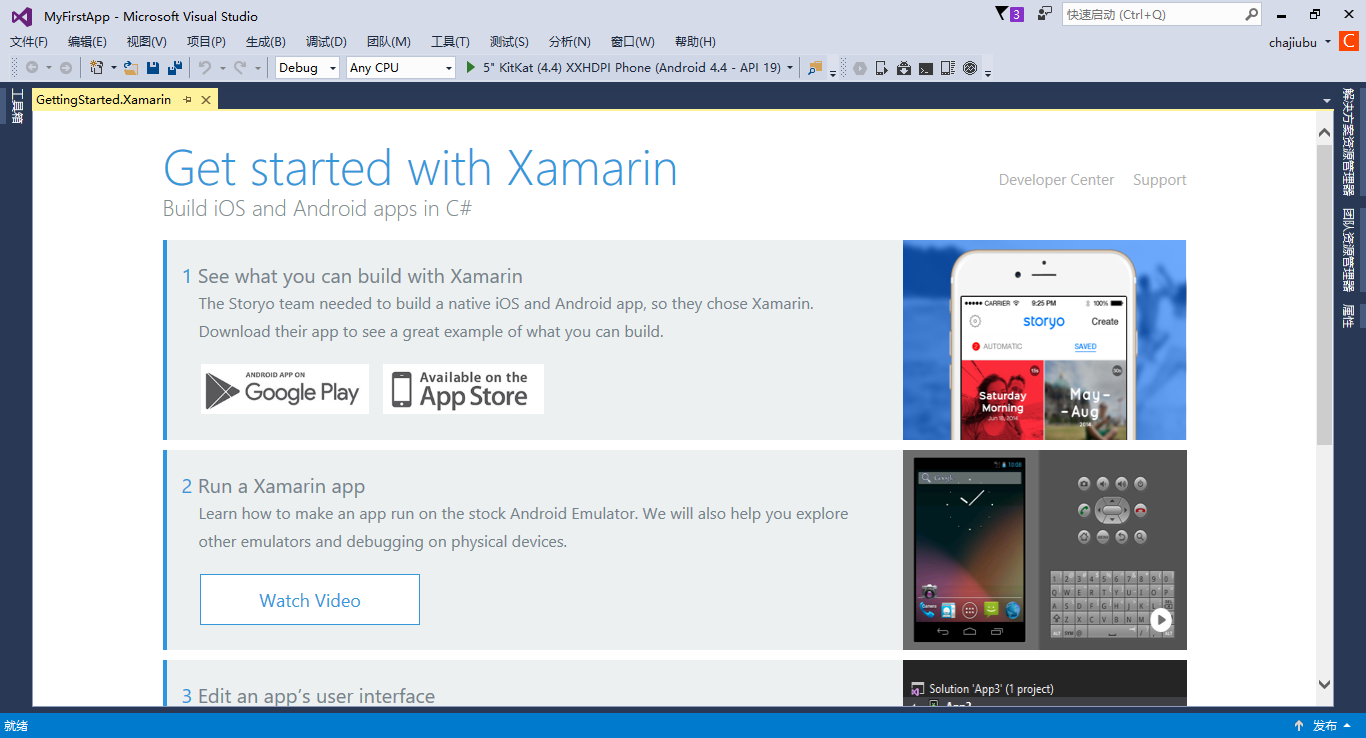Open the 帮助(H) menu
The height and width of the screenshot is (738, 1366).
[695, 42]
